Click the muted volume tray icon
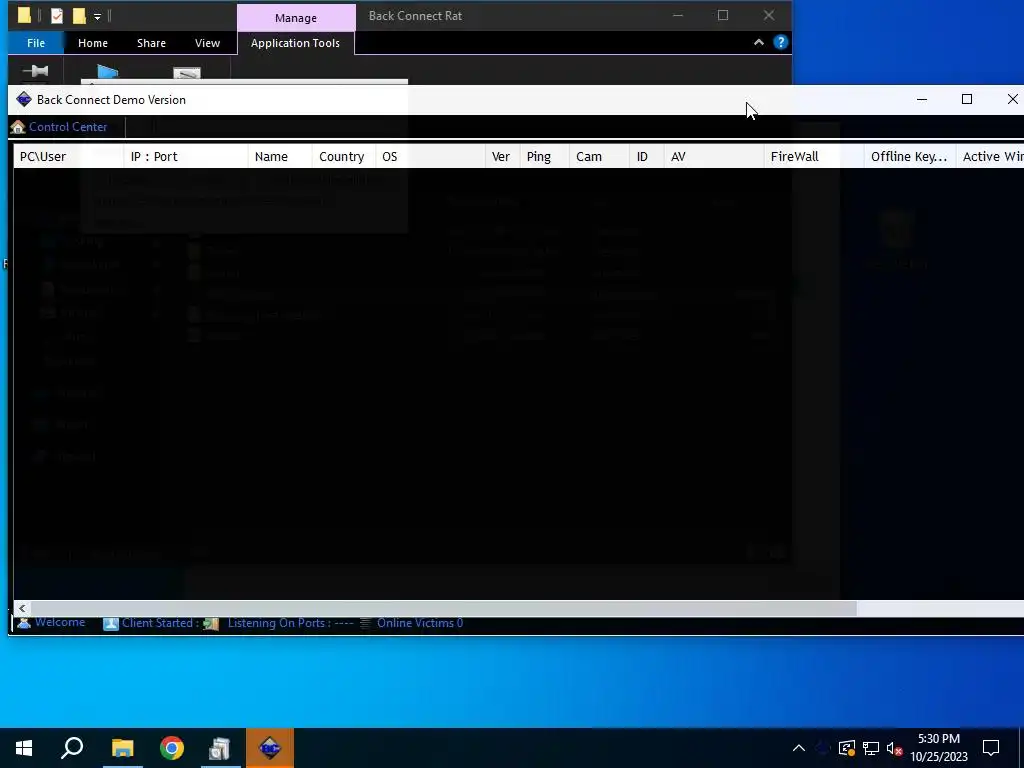The height and width of the screenshot is (768, 1024). point(895,748)
